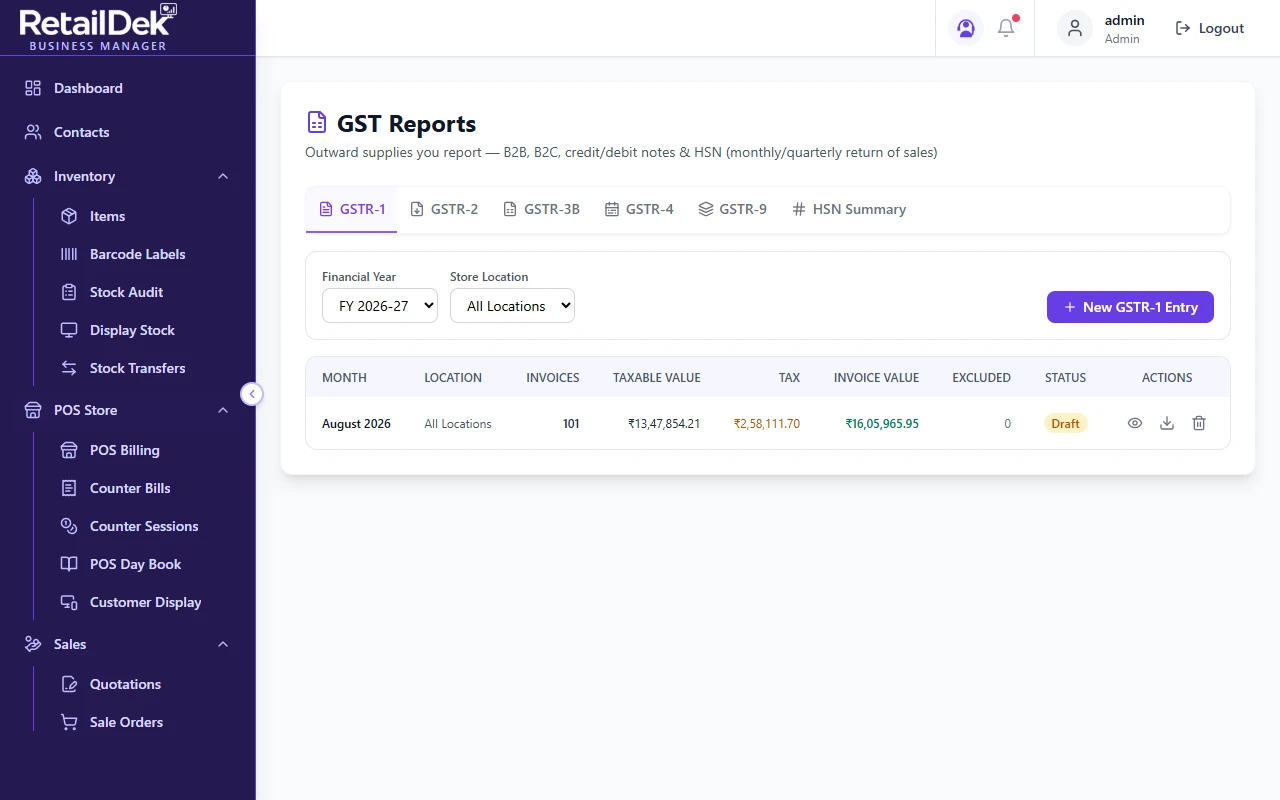1280x800 pixels.
Task: Click the taxable value ₹13,47,854.21
Action: [664, 424]
